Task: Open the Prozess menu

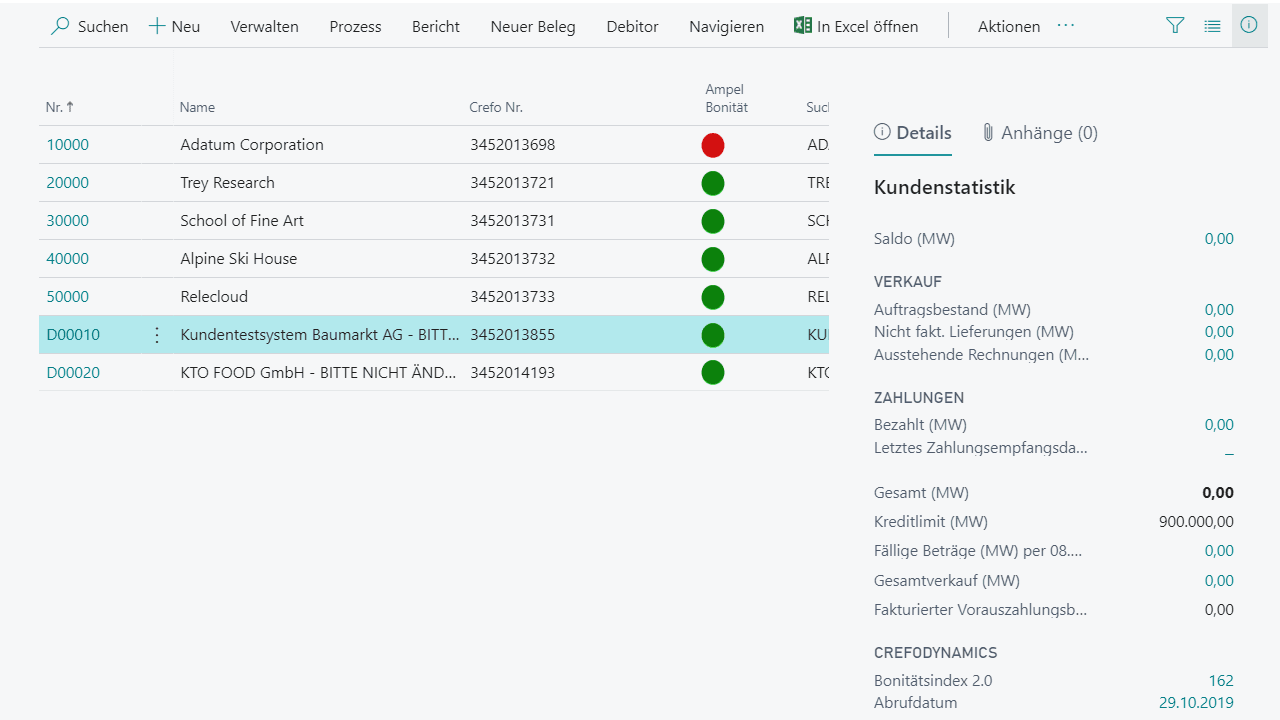Action: tap(356, 27)
